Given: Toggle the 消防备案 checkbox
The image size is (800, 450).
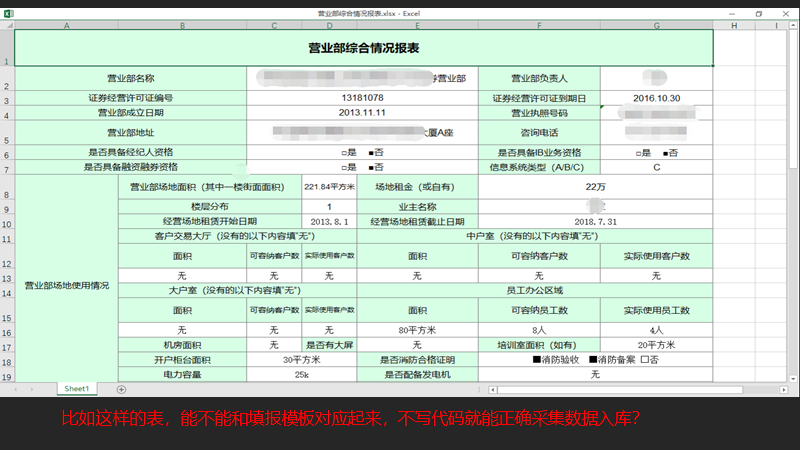Looking at the screenshot, I should point(592,360).
